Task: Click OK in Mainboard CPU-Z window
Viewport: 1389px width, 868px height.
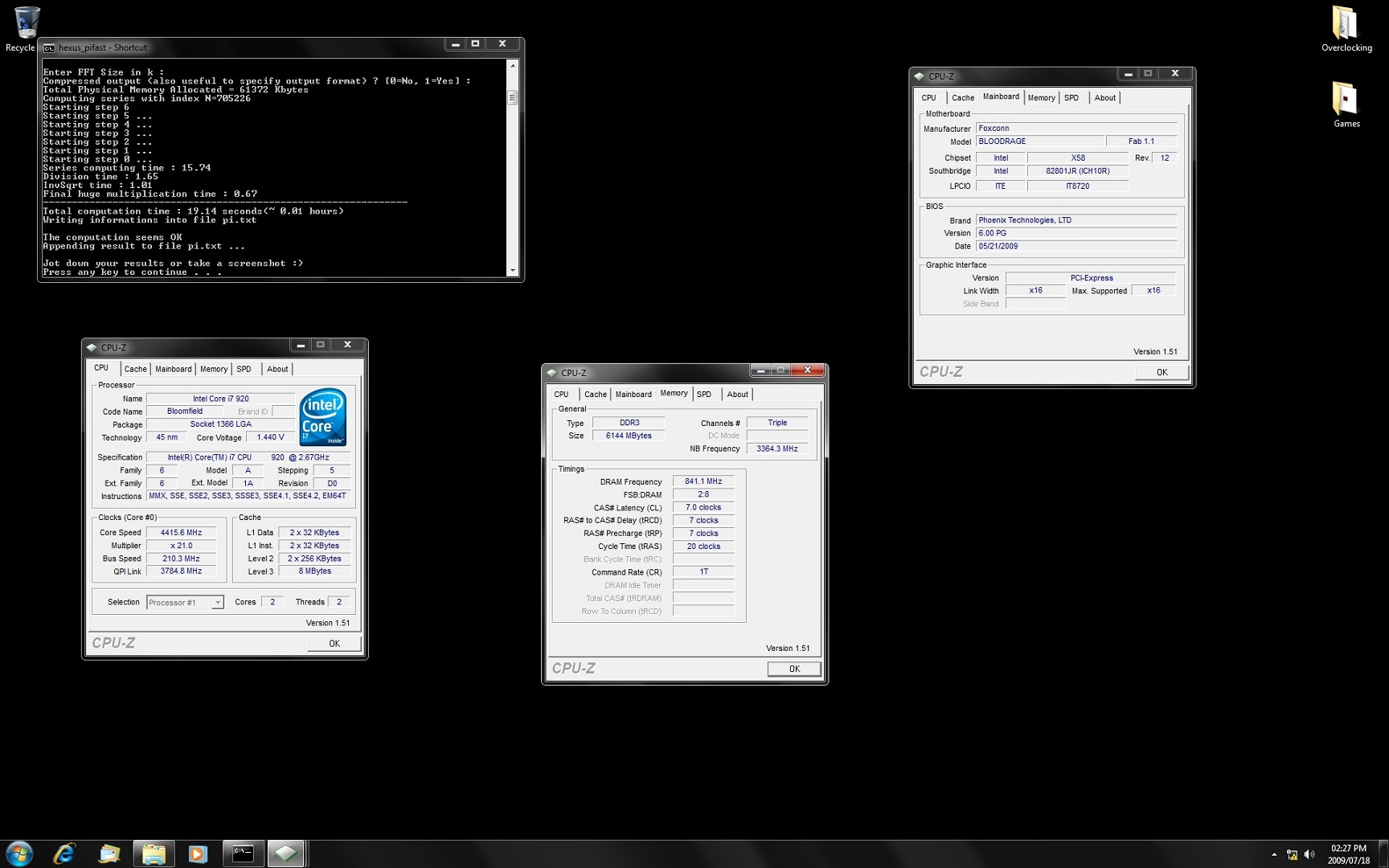Action: (1162, 372)
